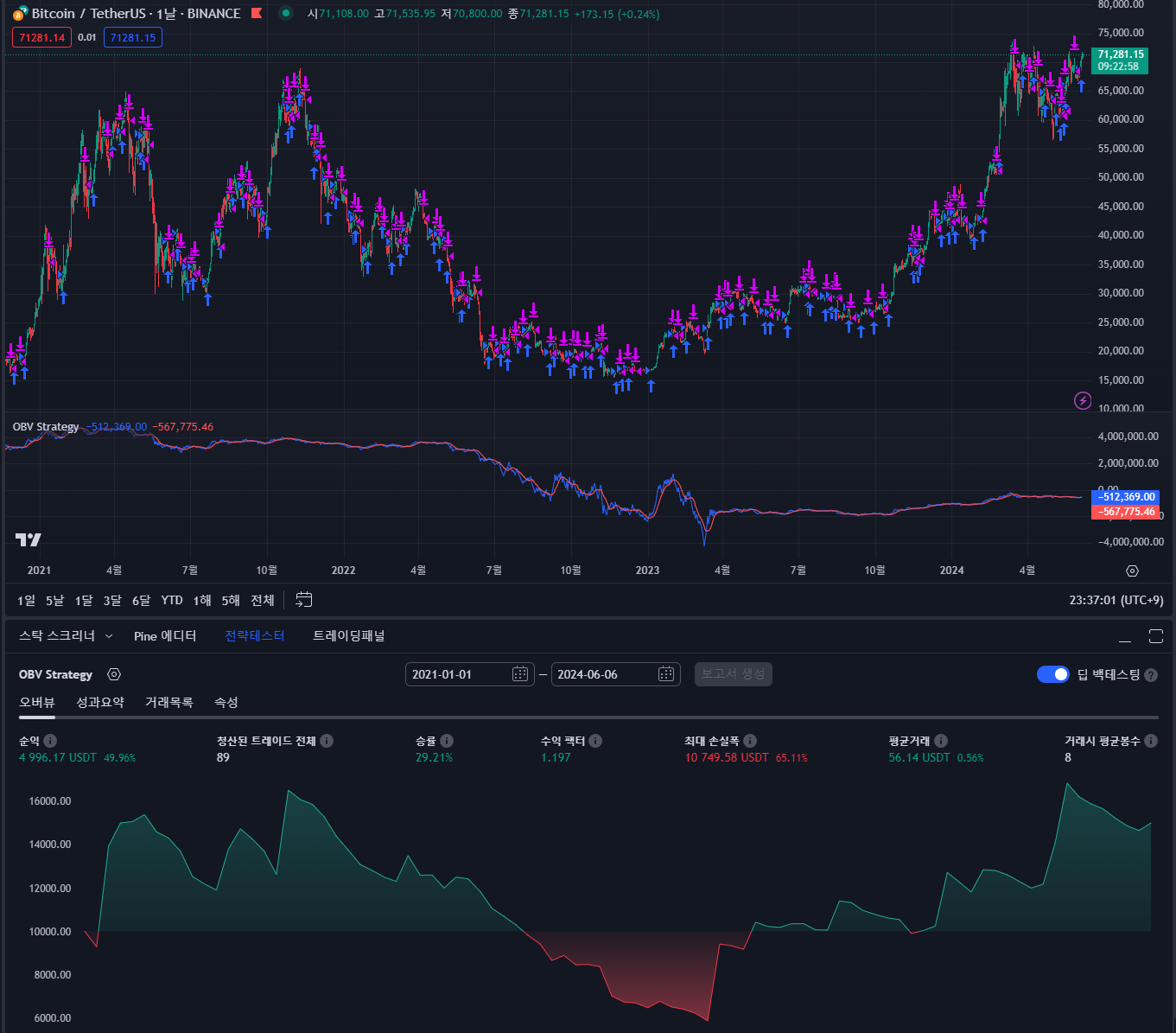The height and width of the screenshot is (1033, 1176).
Task: Open calendar picker for start date 2021-01-01
Action: 520,674
